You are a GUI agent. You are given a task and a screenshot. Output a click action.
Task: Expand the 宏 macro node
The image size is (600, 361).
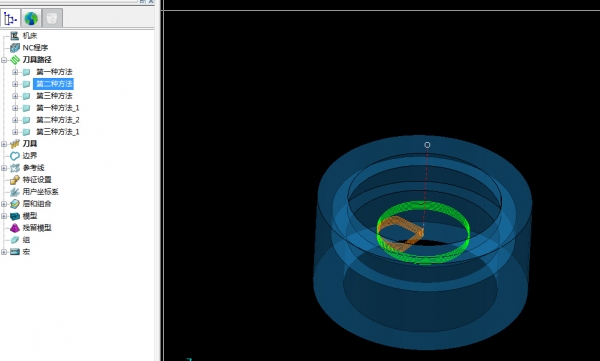4,252
